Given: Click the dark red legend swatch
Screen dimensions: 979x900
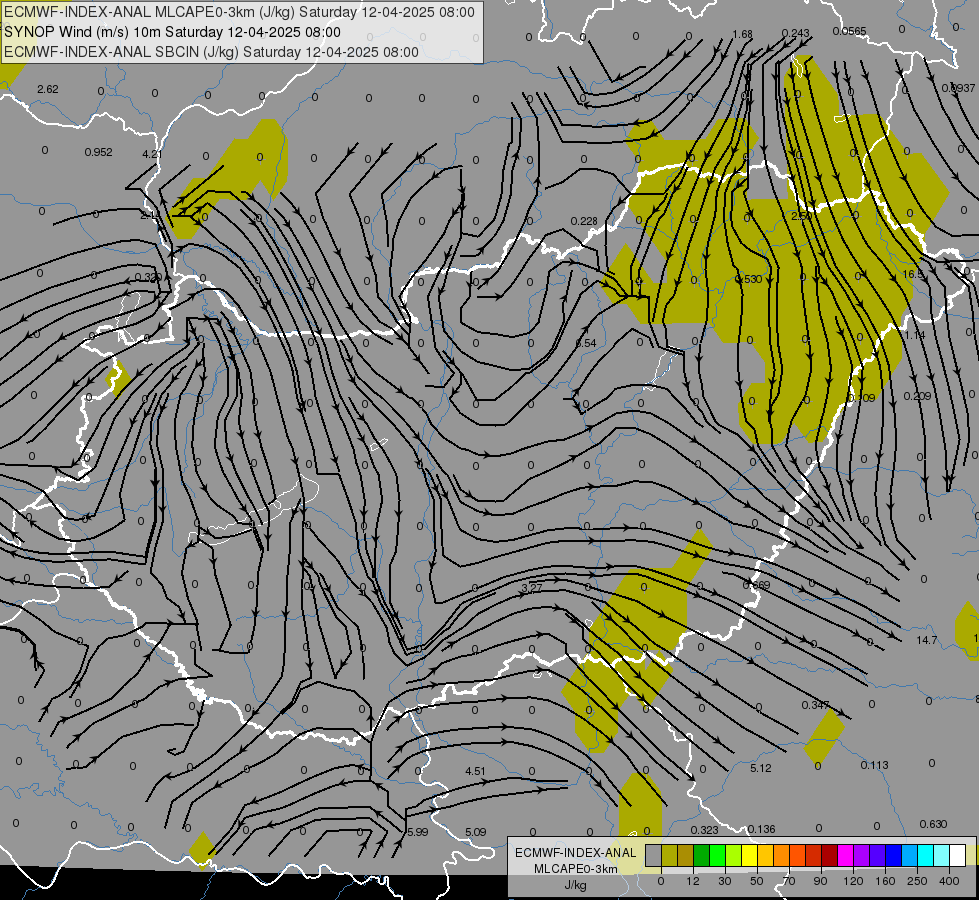Looking at the screenshot, I should [830, 856].
